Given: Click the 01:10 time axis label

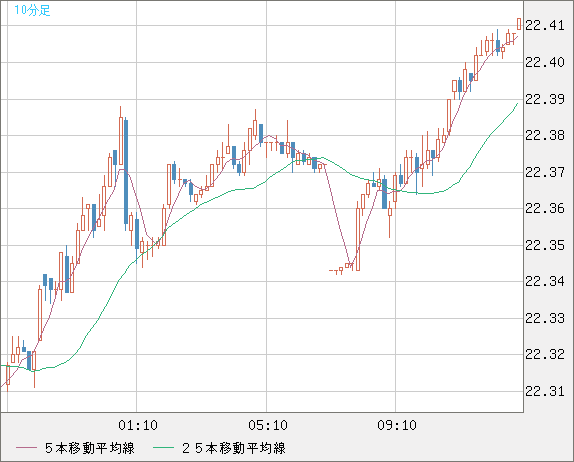Looking at the screenshot, I should coord(138,425).
